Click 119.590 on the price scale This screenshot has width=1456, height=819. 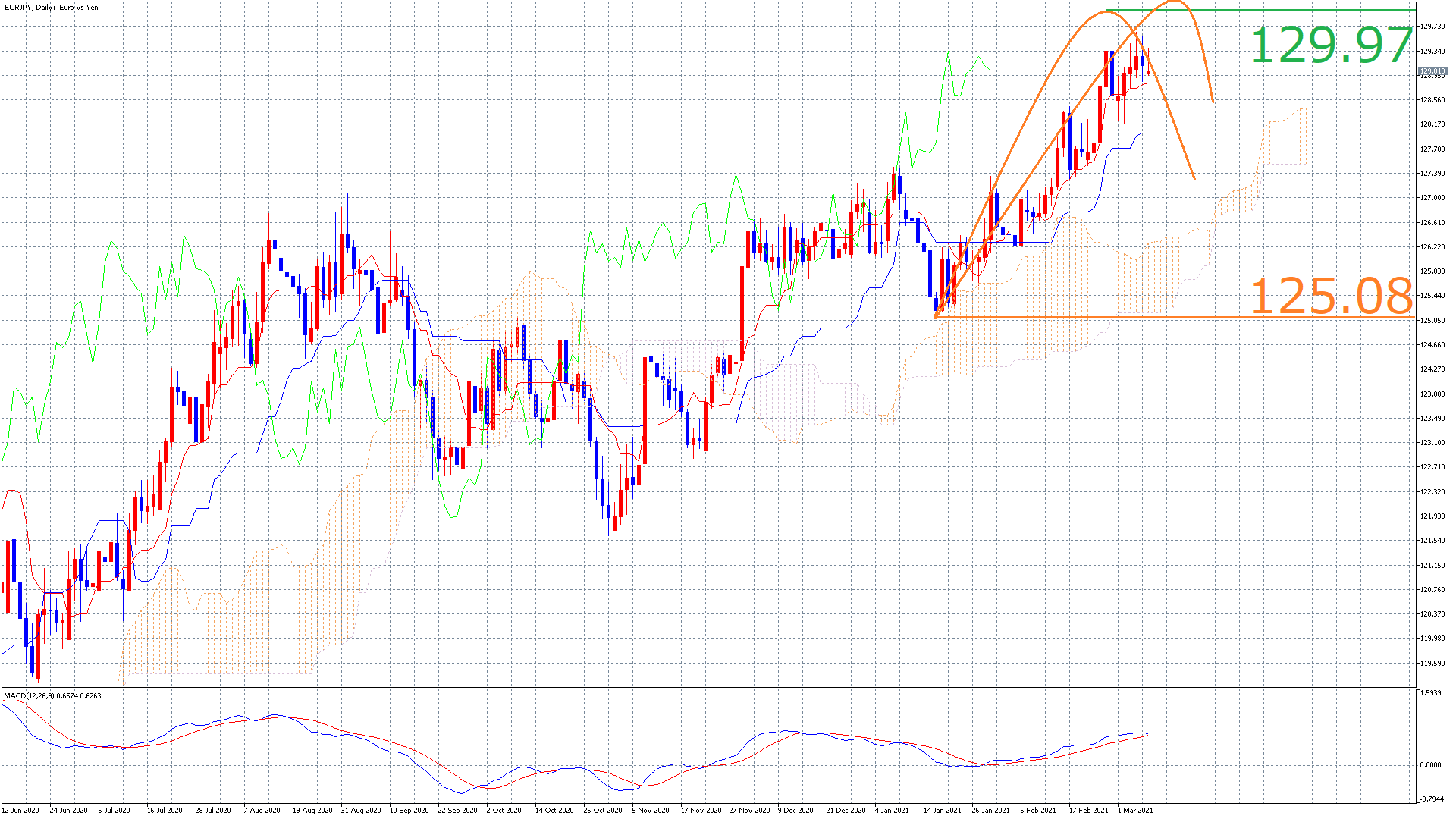coord(1432,664)
